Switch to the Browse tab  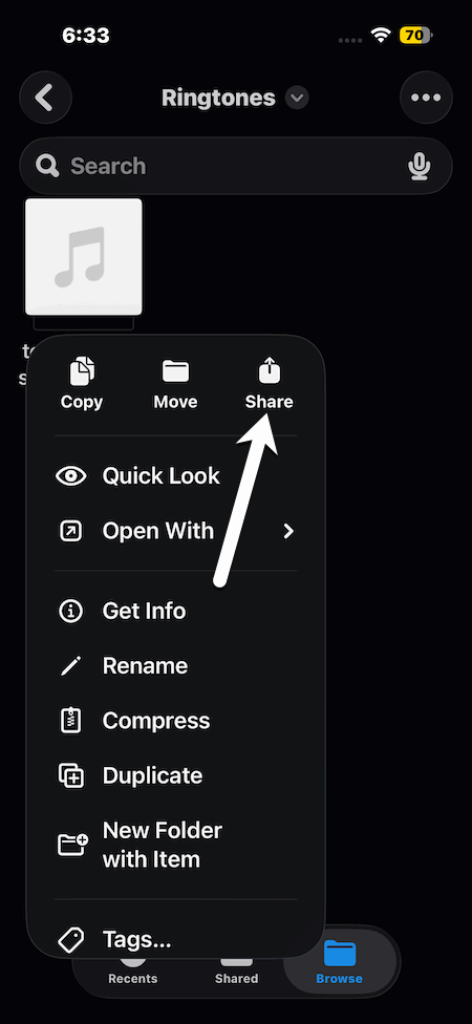tap(339, 964)
